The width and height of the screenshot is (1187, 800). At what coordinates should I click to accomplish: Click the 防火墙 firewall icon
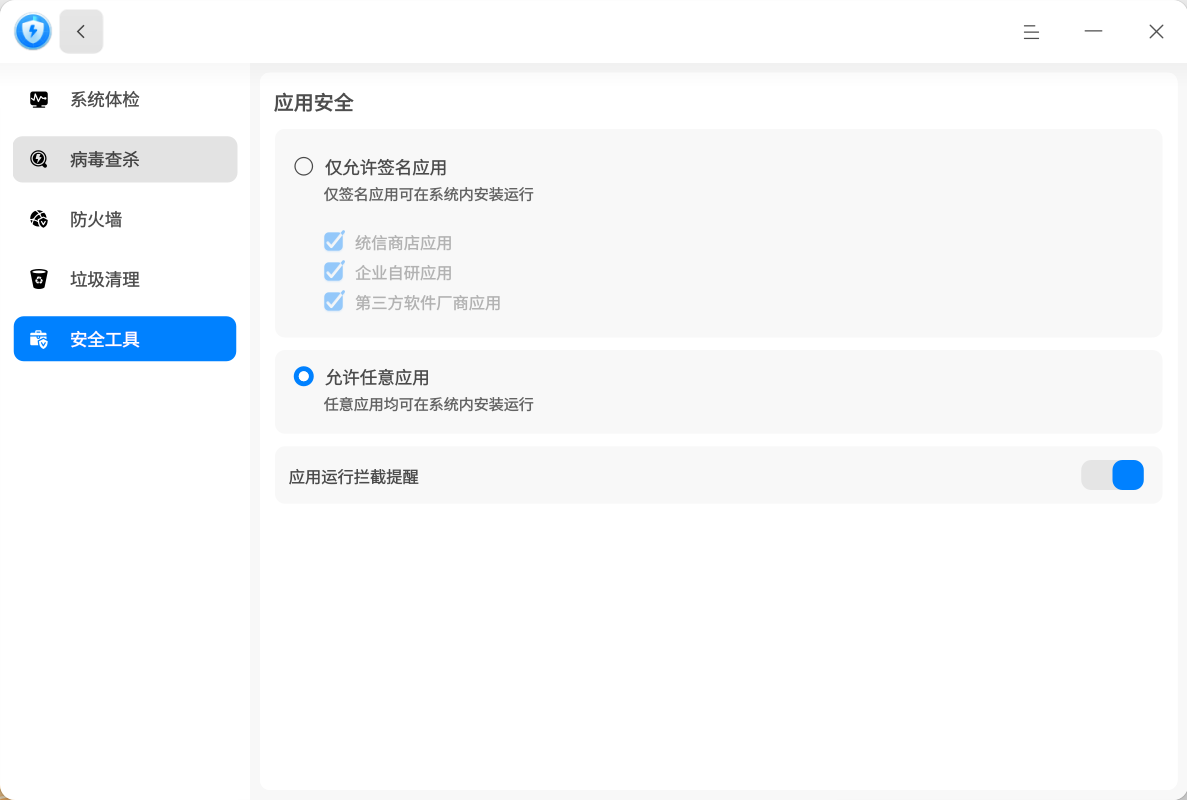pyautogui.click(x=39, y=220)
